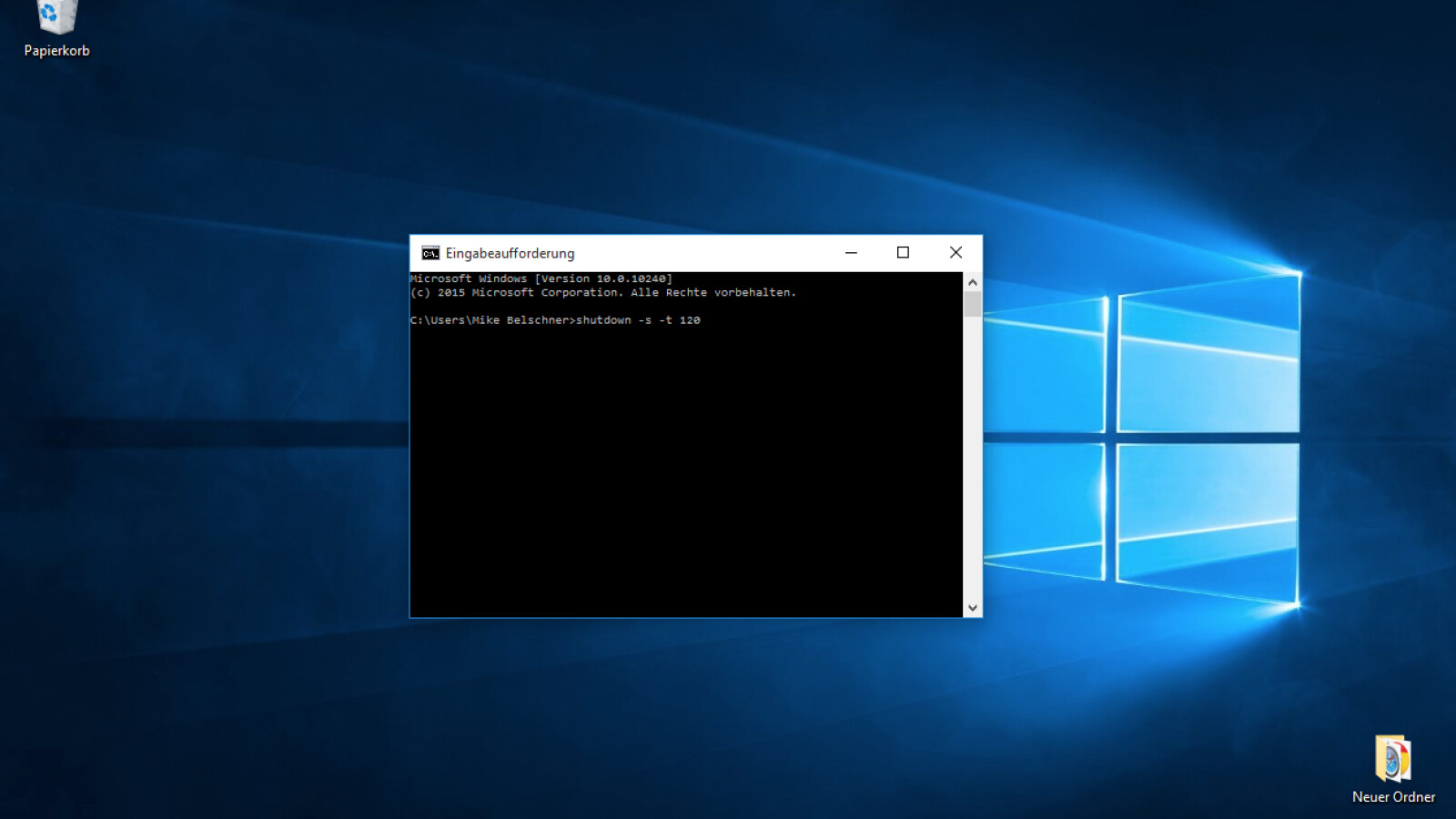Close the Eingabeaufforderung window
This screenshot has height=819, width=1456.
click(x=955, y=253)
